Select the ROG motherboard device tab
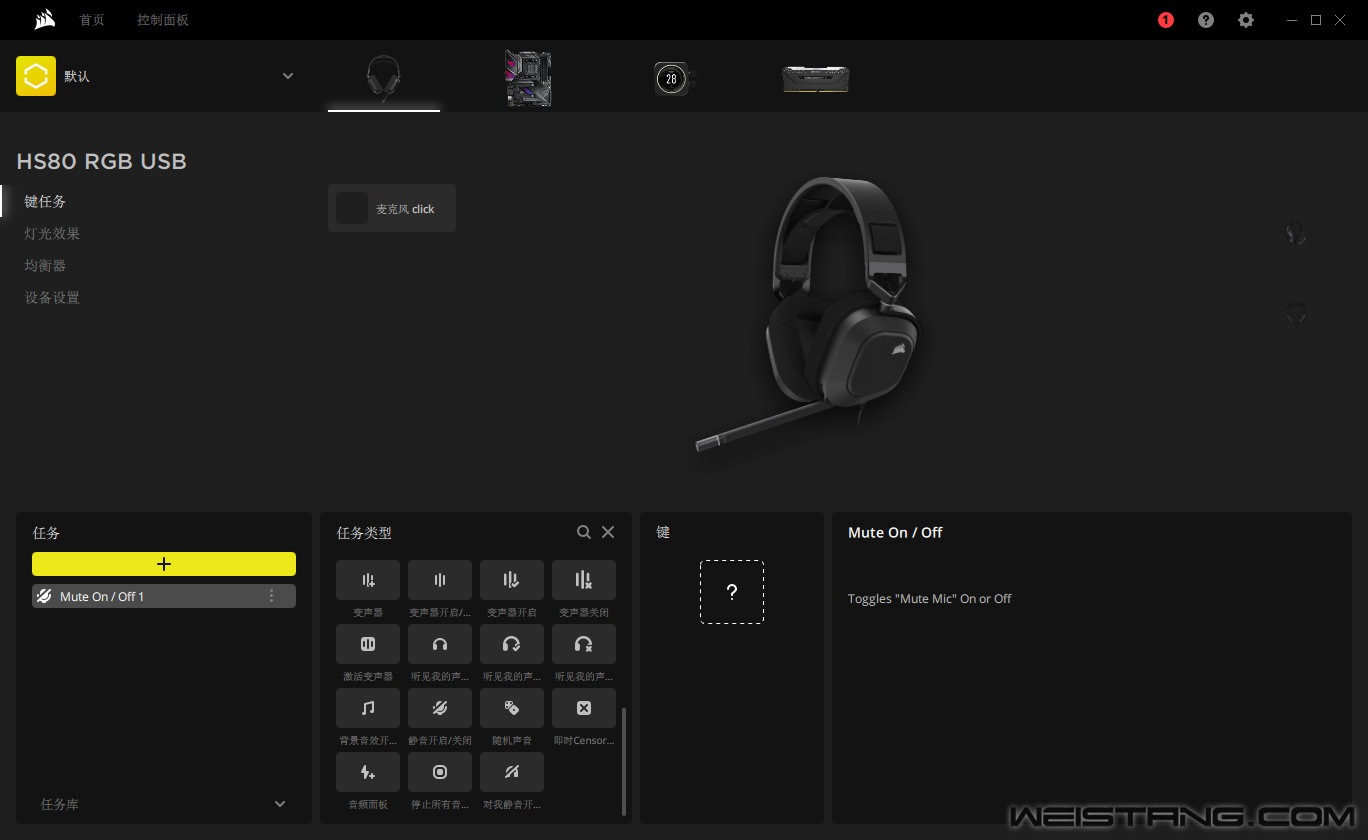This screenshot has width=1368, height=840. [528, 79]
